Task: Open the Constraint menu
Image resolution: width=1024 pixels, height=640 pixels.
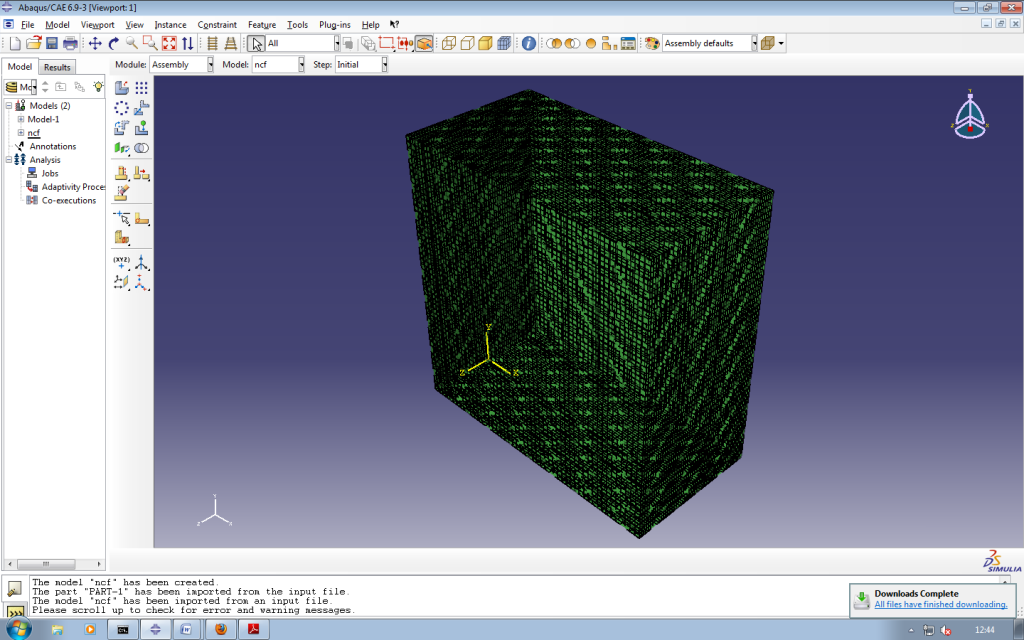Action: click(217, 24)
